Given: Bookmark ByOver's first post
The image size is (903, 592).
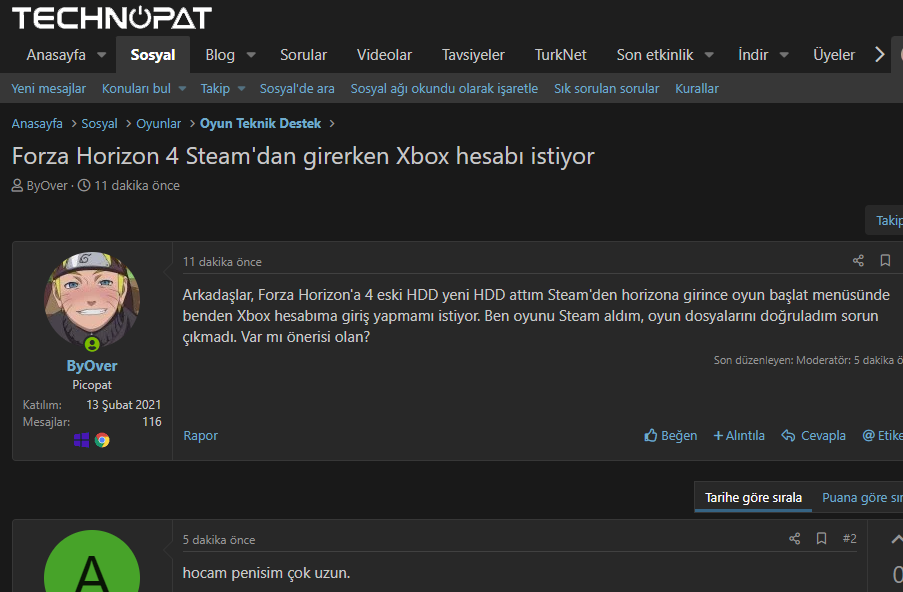Looking at the screenshot, I should (x=885, y=261).
